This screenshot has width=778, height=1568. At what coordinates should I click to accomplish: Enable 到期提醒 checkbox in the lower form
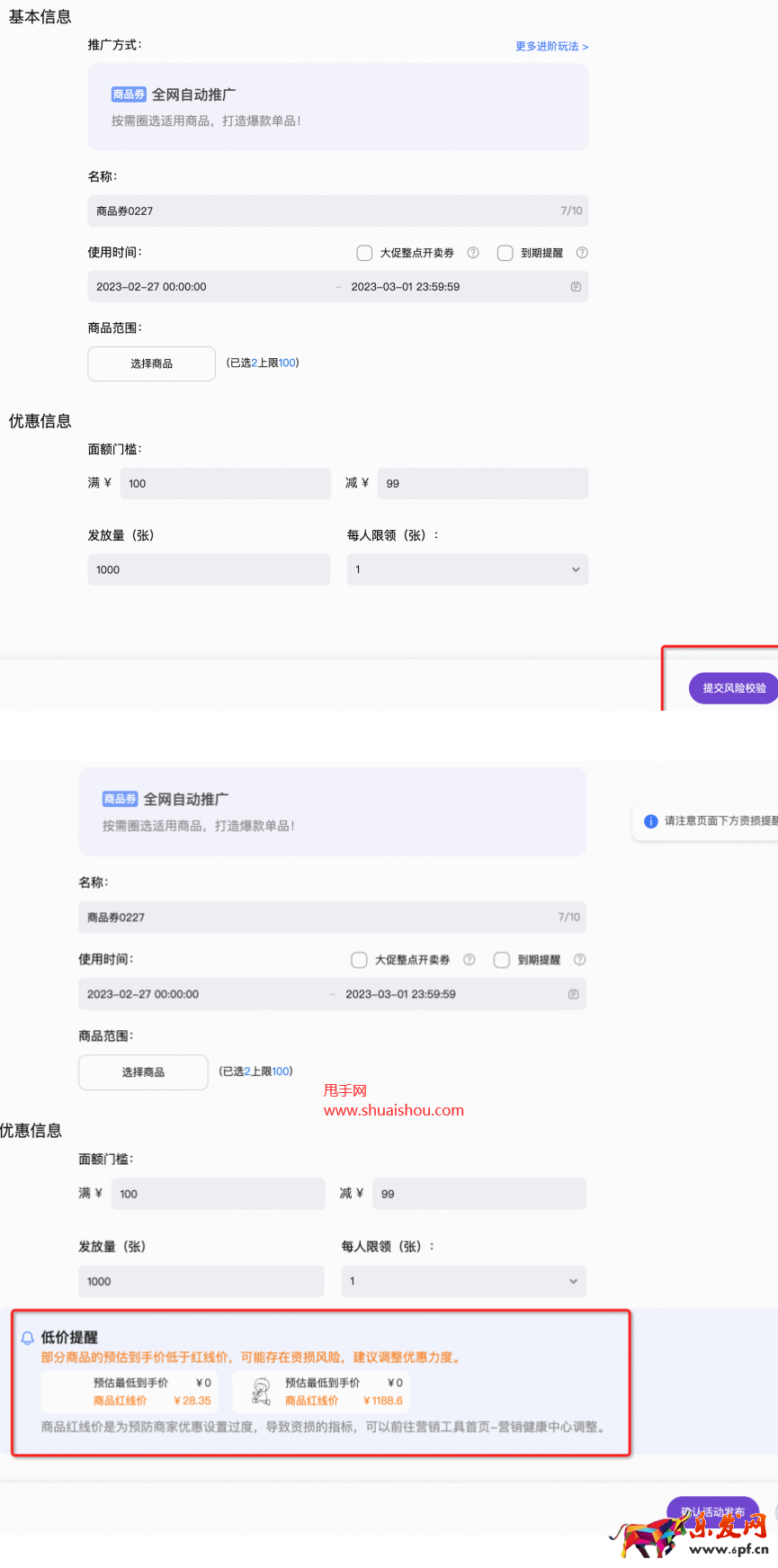tap(502, 960)
